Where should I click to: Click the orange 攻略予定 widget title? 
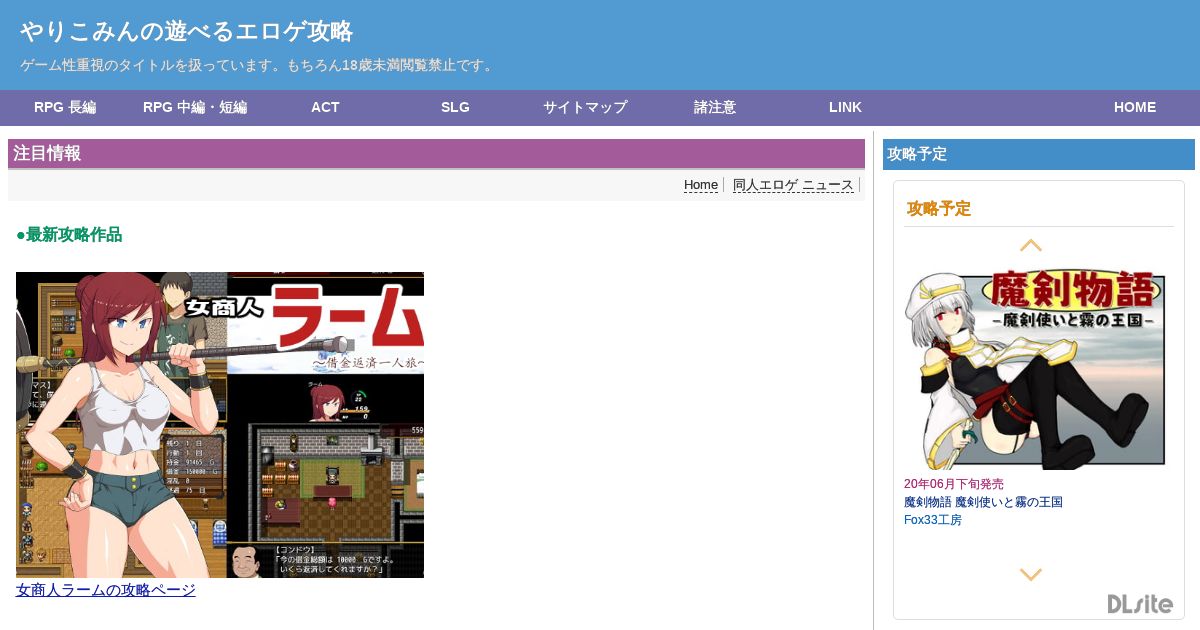939,209
